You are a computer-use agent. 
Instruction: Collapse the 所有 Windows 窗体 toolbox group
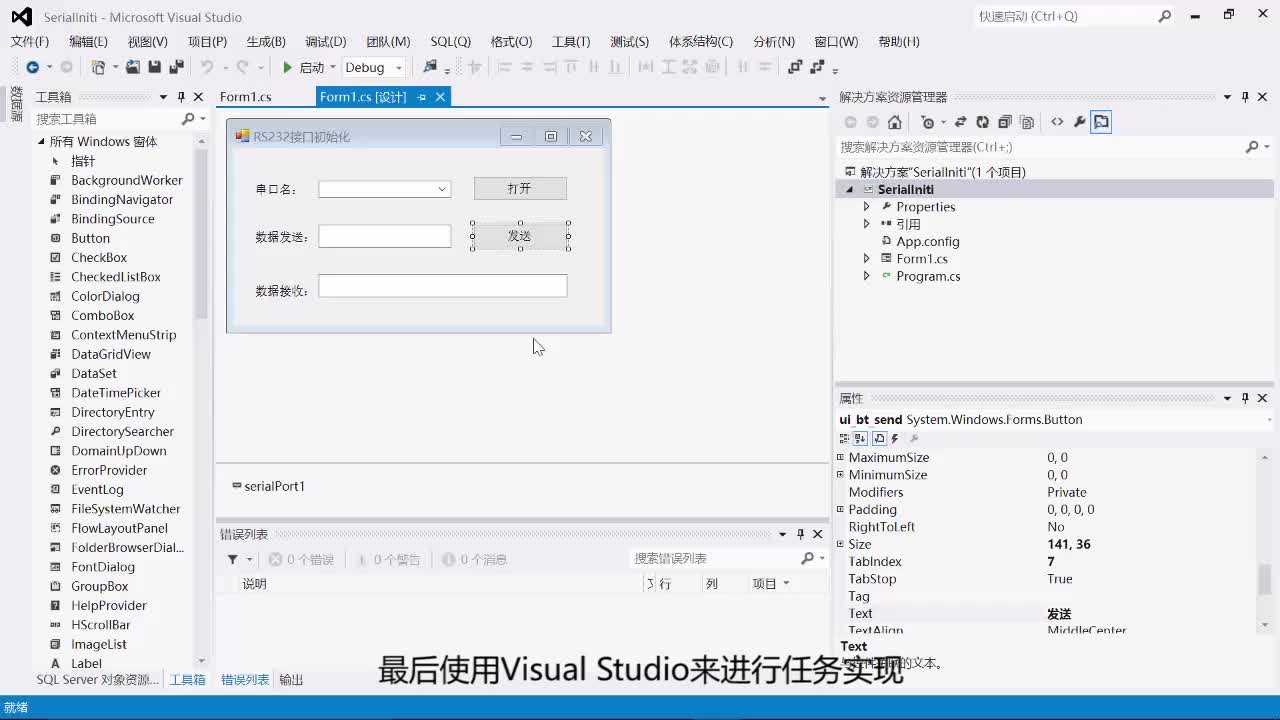click(x=42, y=142)
